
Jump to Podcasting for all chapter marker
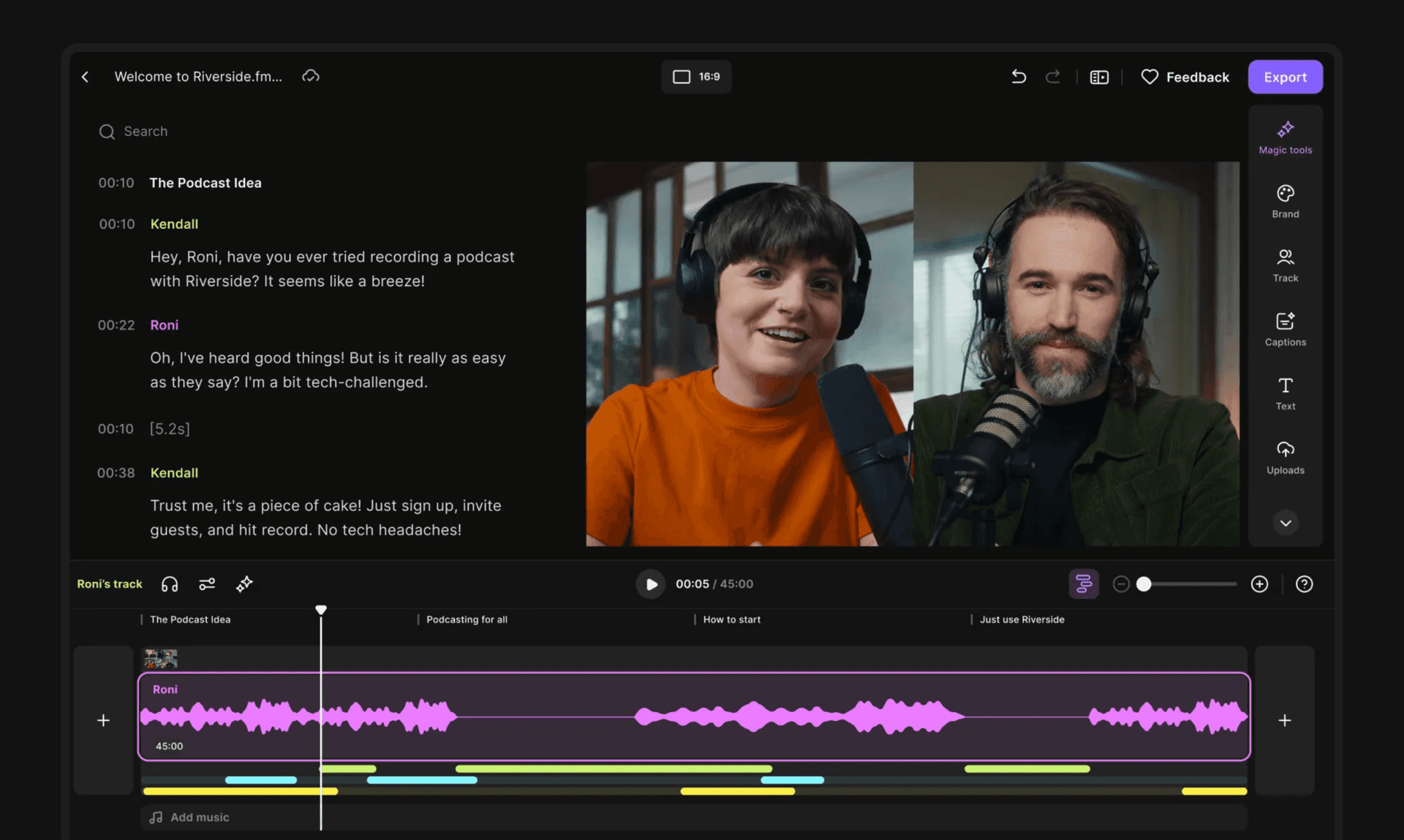point(467,619)
